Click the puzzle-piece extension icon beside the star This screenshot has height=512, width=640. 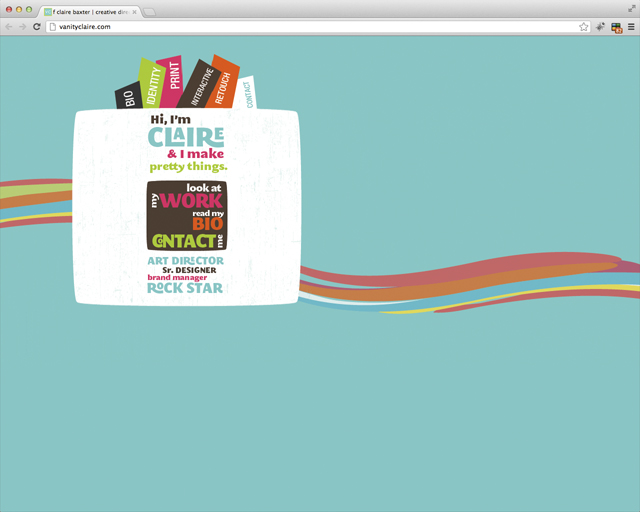(x=600, y=27)
